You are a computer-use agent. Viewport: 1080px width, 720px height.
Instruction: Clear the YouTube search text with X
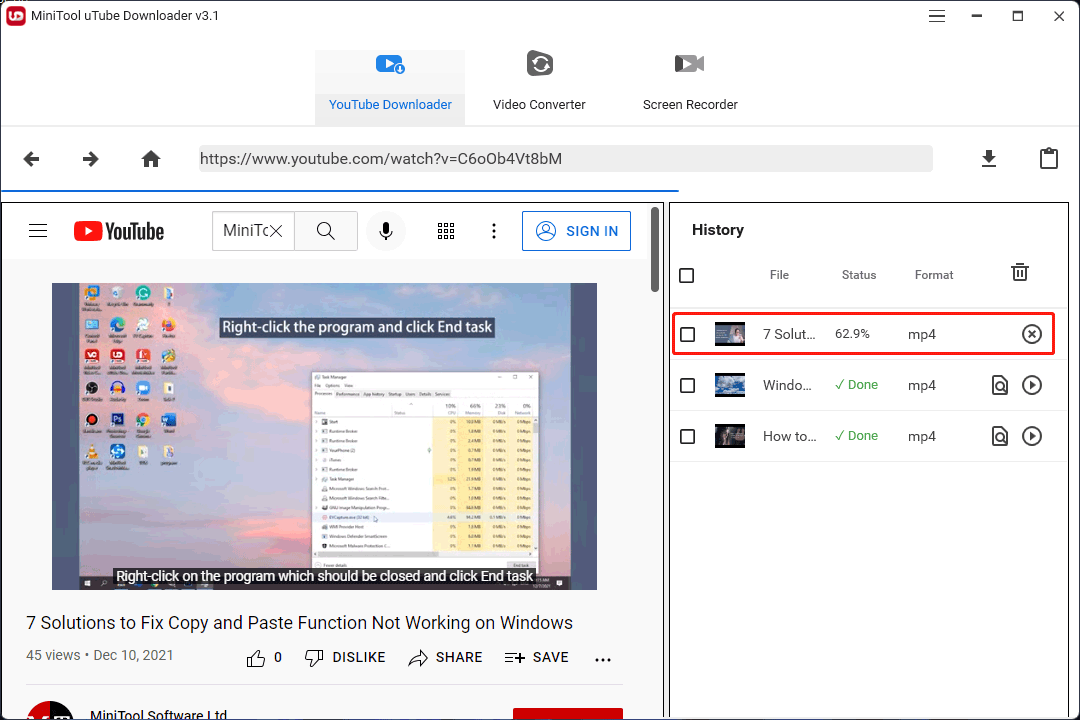pos(276,231)
